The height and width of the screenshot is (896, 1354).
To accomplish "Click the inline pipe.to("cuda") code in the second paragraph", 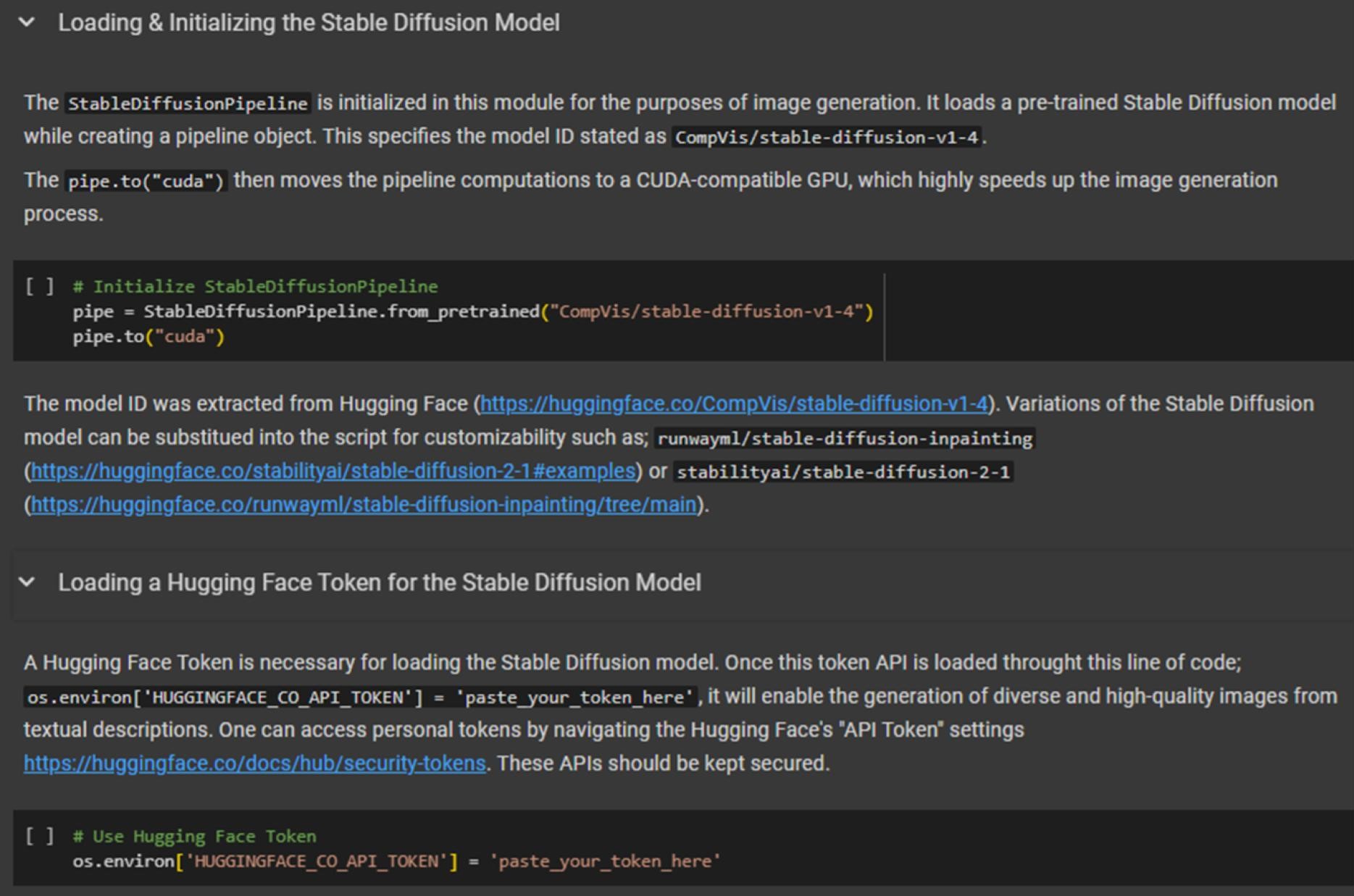I will click(x=146, y=181).
